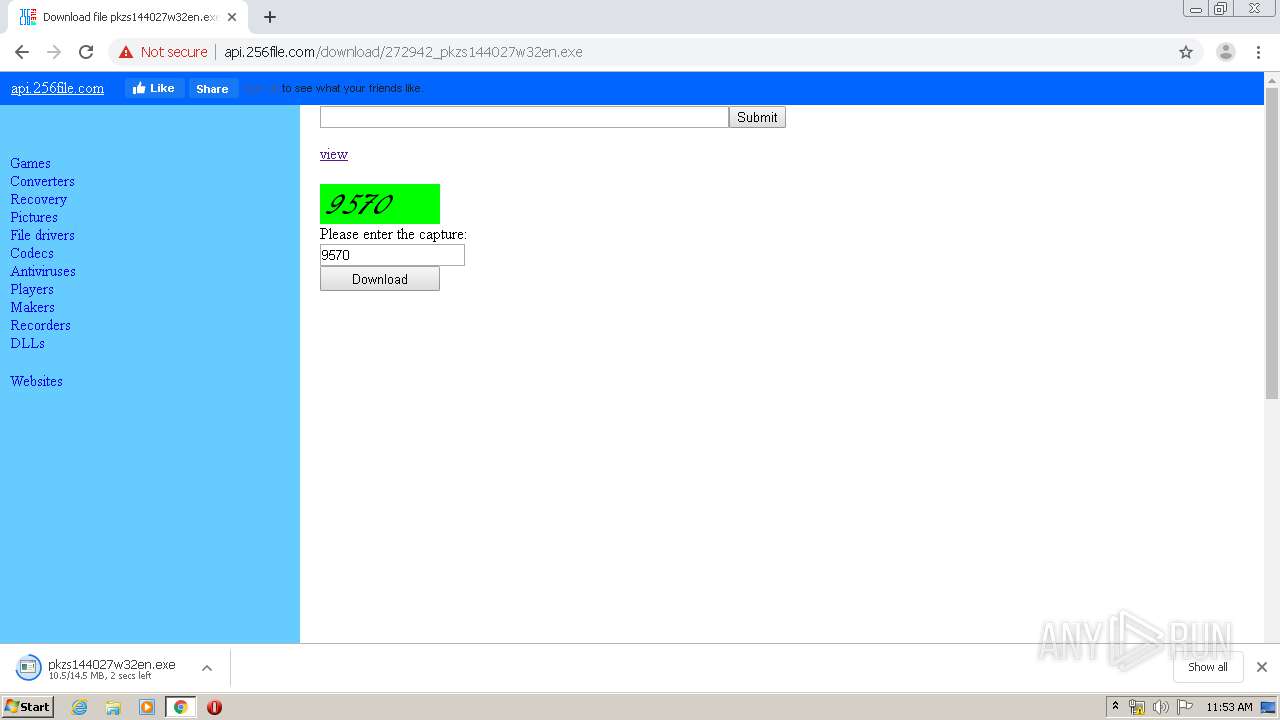The image size is (1280, 720).
Task: Click Show all downloads button
Action: click(1208, 667)
